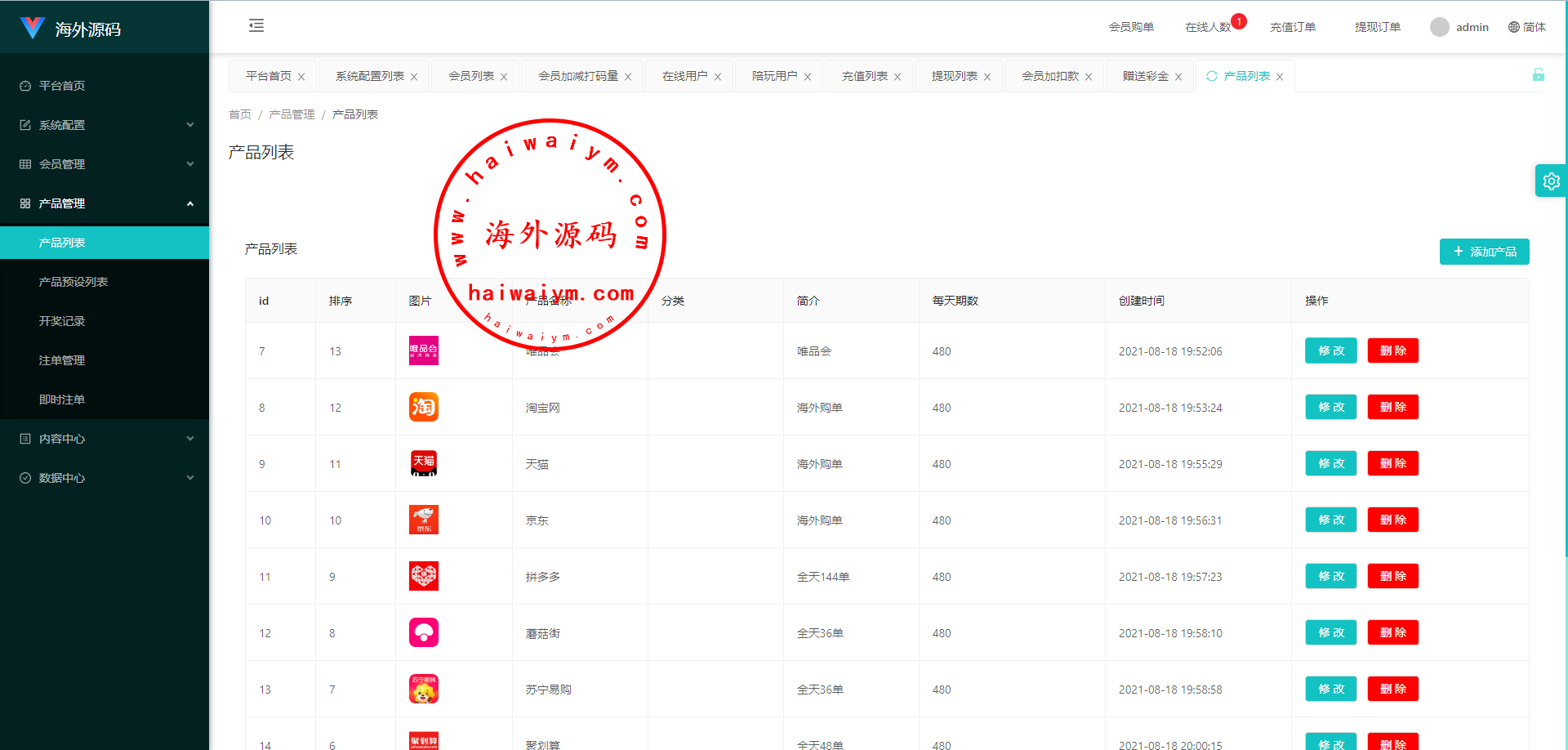Click 产品管理 in the breadcrumb
Image resolution: width=1568 pixels, height=750 pixels.
point(292,114)
